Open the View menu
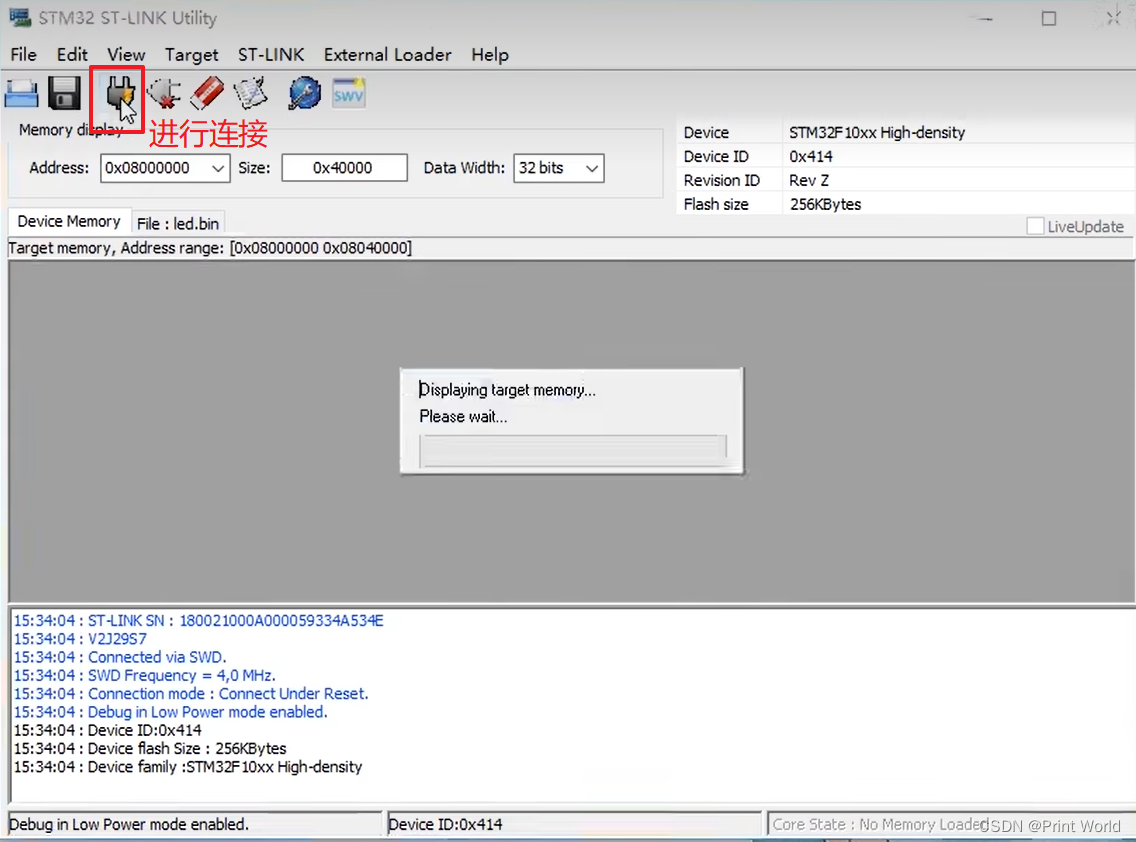Screen dimensions: 1136x842 pos(126,54)
